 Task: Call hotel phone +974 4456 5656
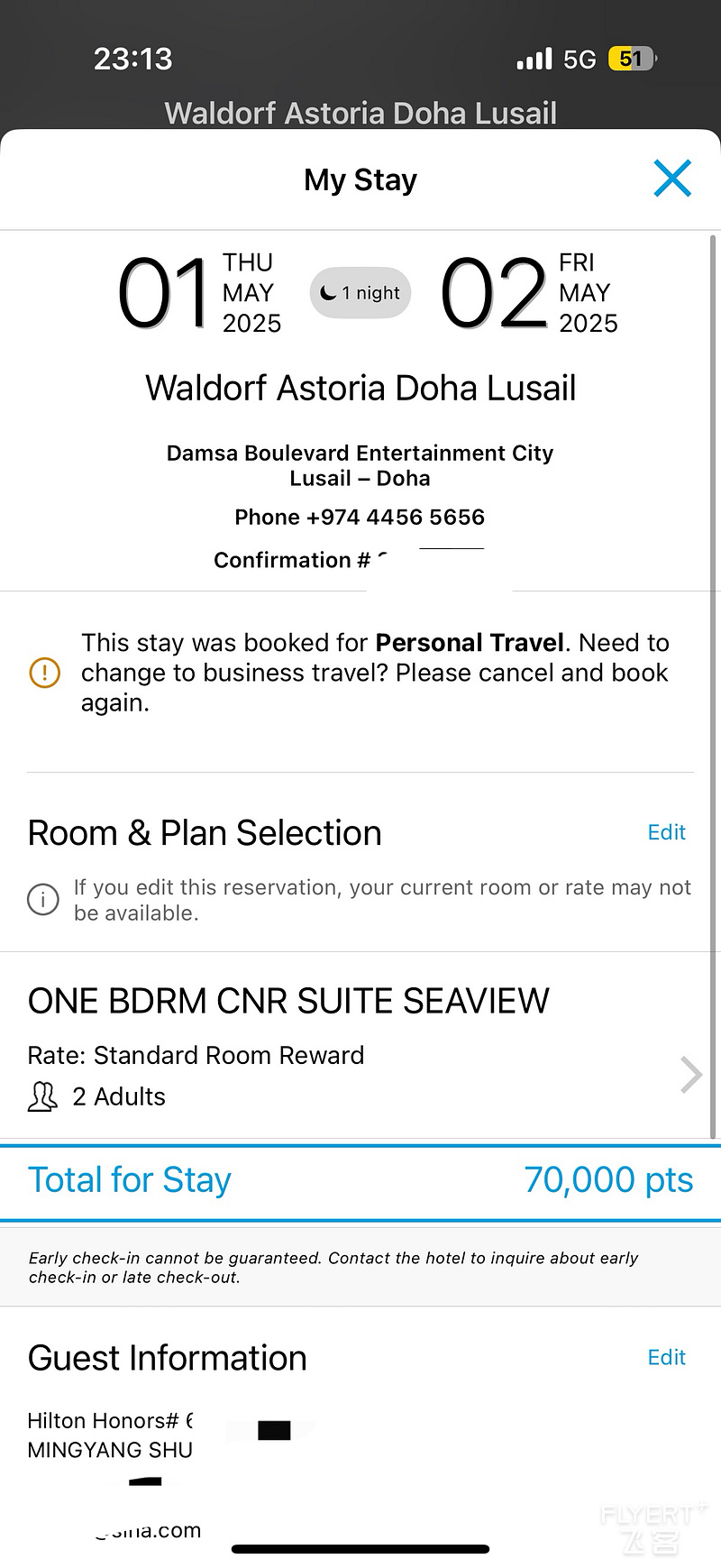360,517
